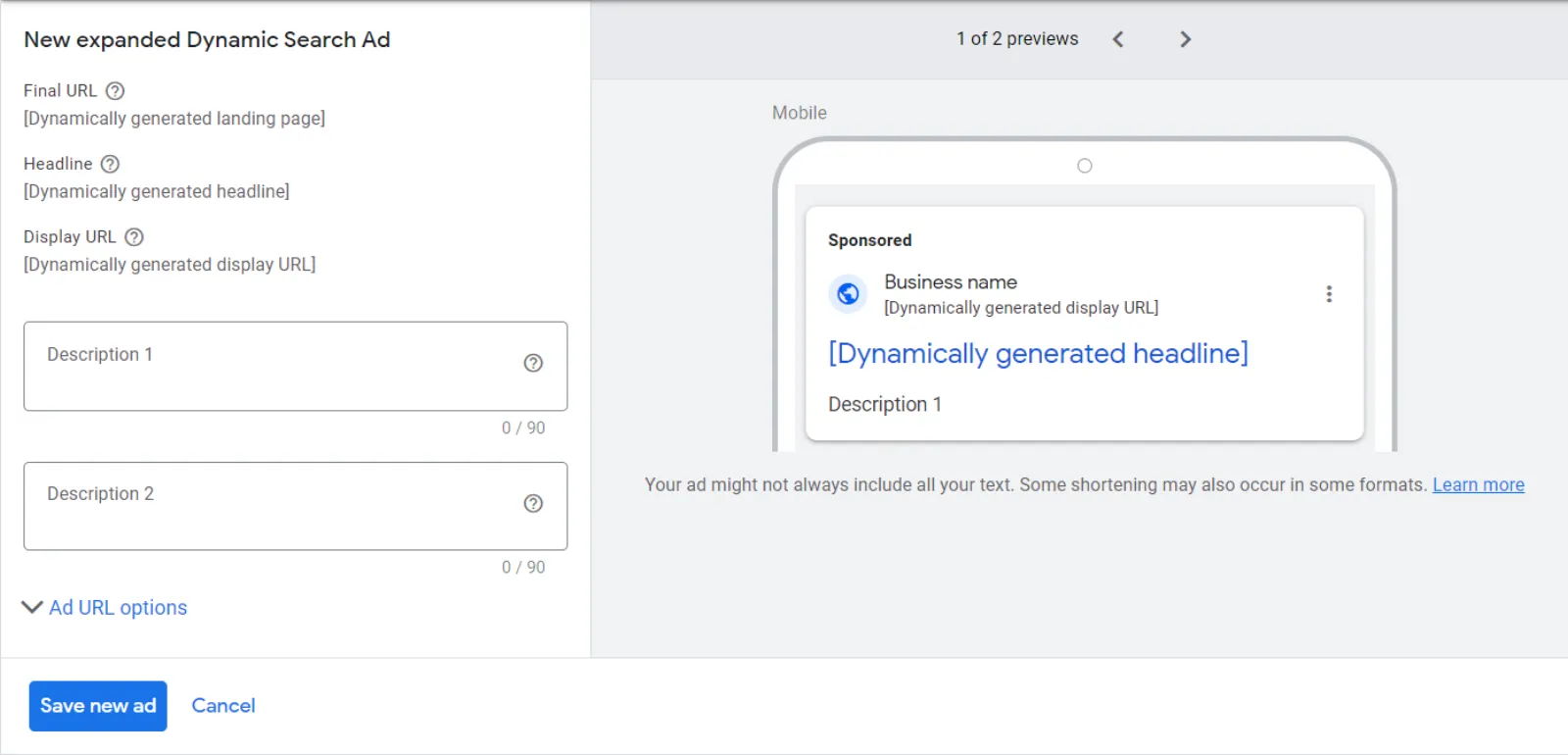Go to the next ad preview

(1185, 39)
